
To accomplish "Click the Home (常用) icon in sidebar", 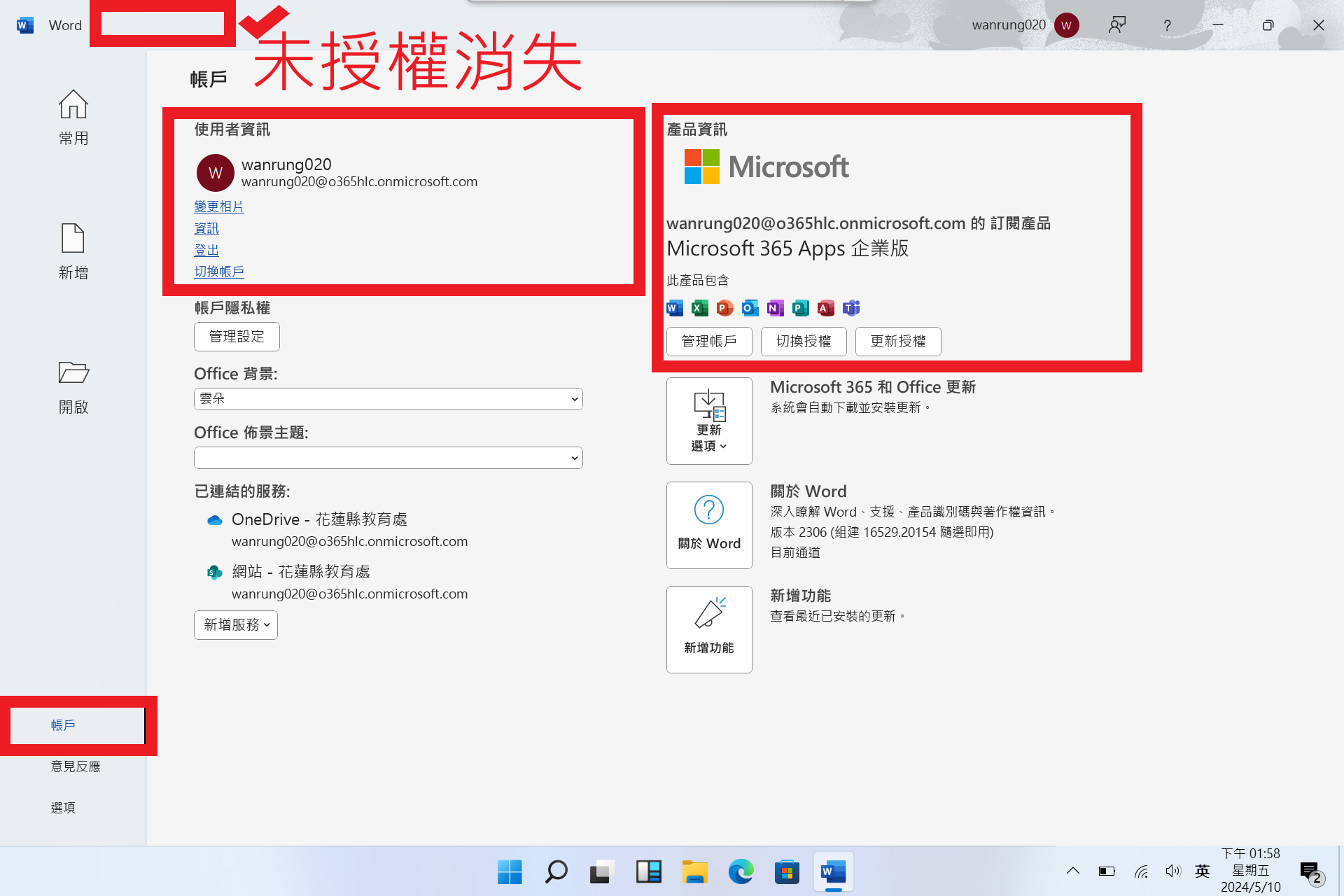I will [73, 105].
